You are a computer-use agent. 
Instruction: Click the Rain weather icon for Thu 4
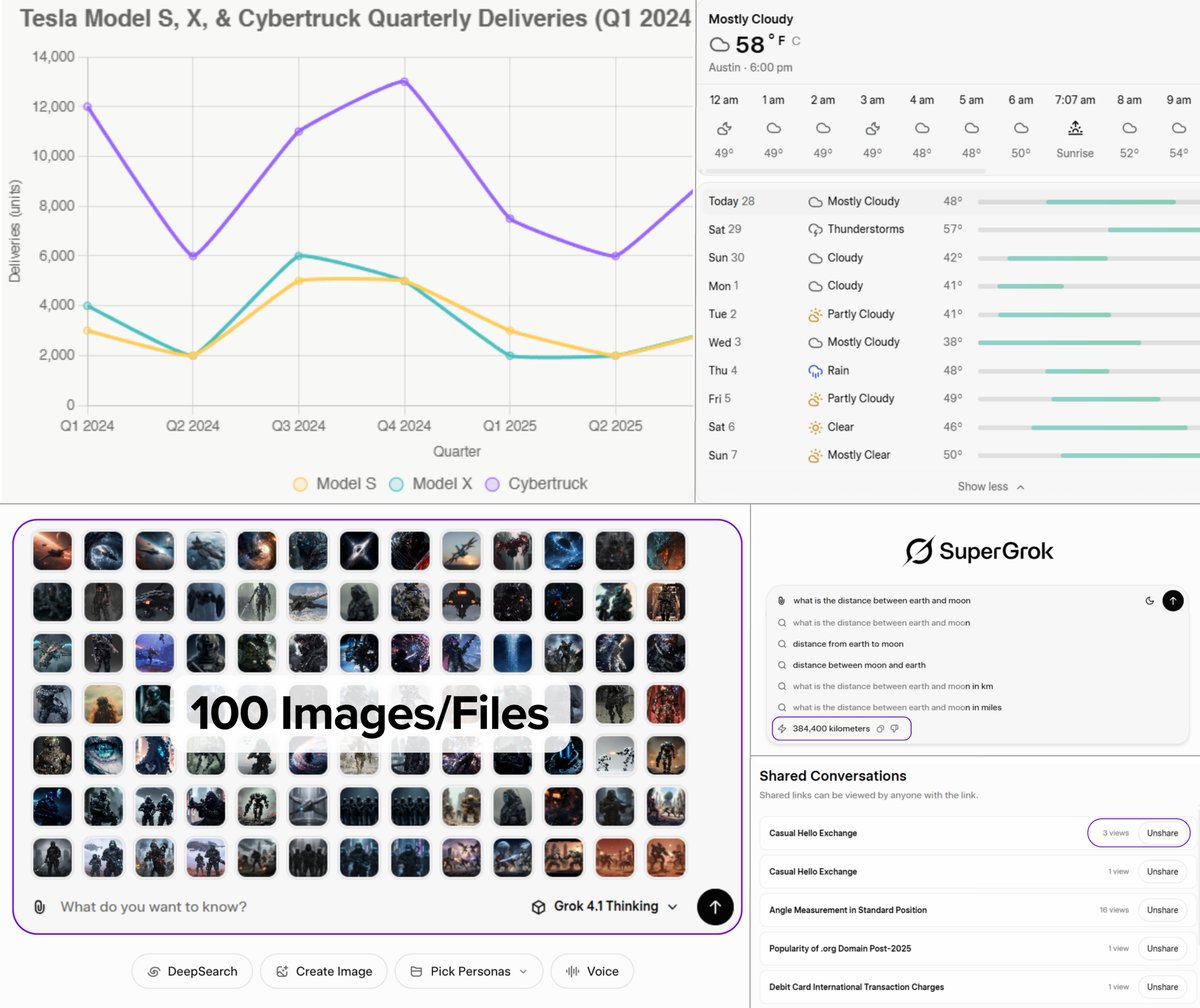815,370
